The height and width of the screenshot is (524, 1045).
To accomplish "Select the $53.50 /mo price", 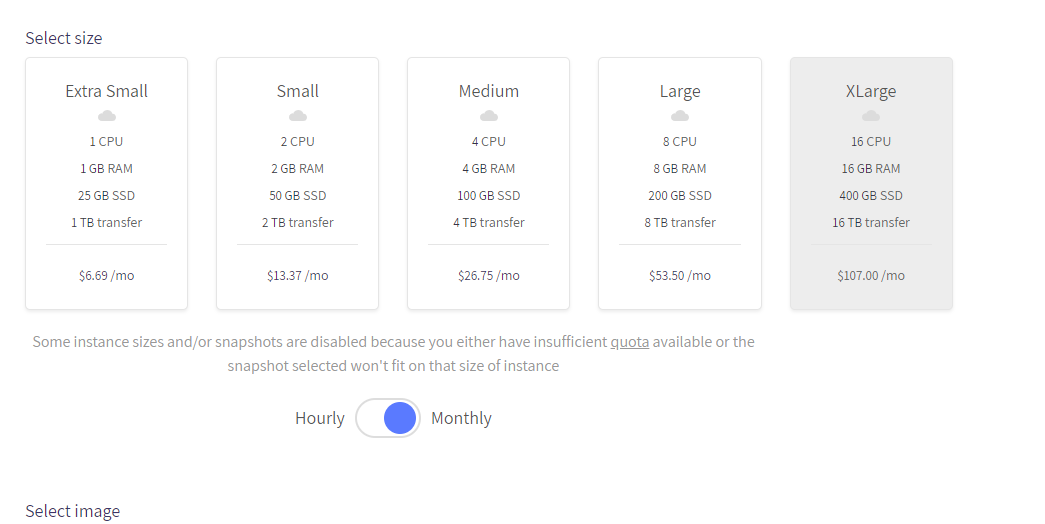I will 680,275.
